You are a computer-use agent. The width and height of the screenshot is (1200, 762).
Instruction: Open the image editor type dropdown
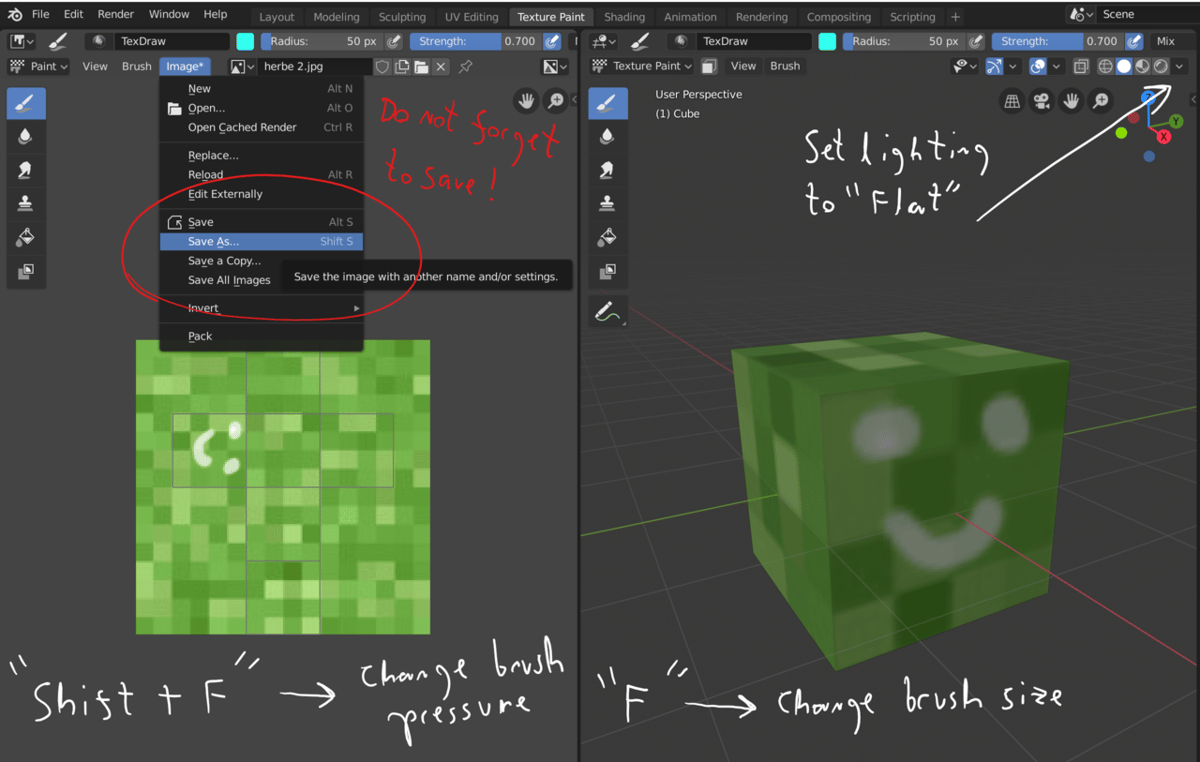tap(22, 42)
